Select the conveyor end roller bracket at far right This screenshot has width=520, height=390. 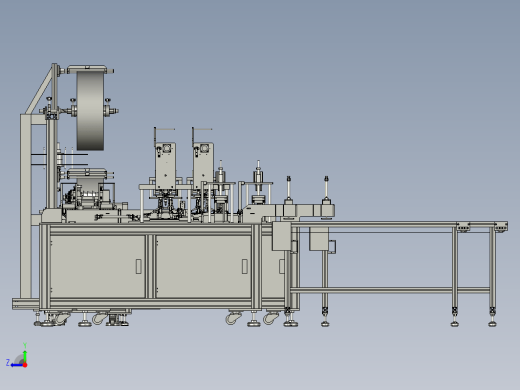click(501, 226)
